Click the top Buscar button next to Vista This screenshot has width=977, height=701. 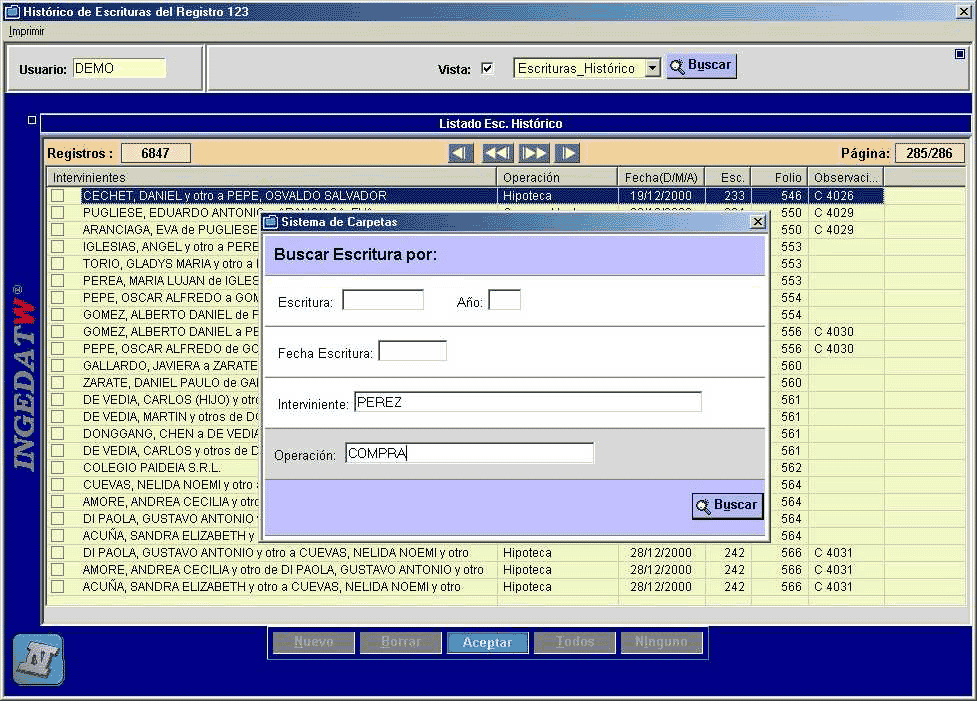702,65
